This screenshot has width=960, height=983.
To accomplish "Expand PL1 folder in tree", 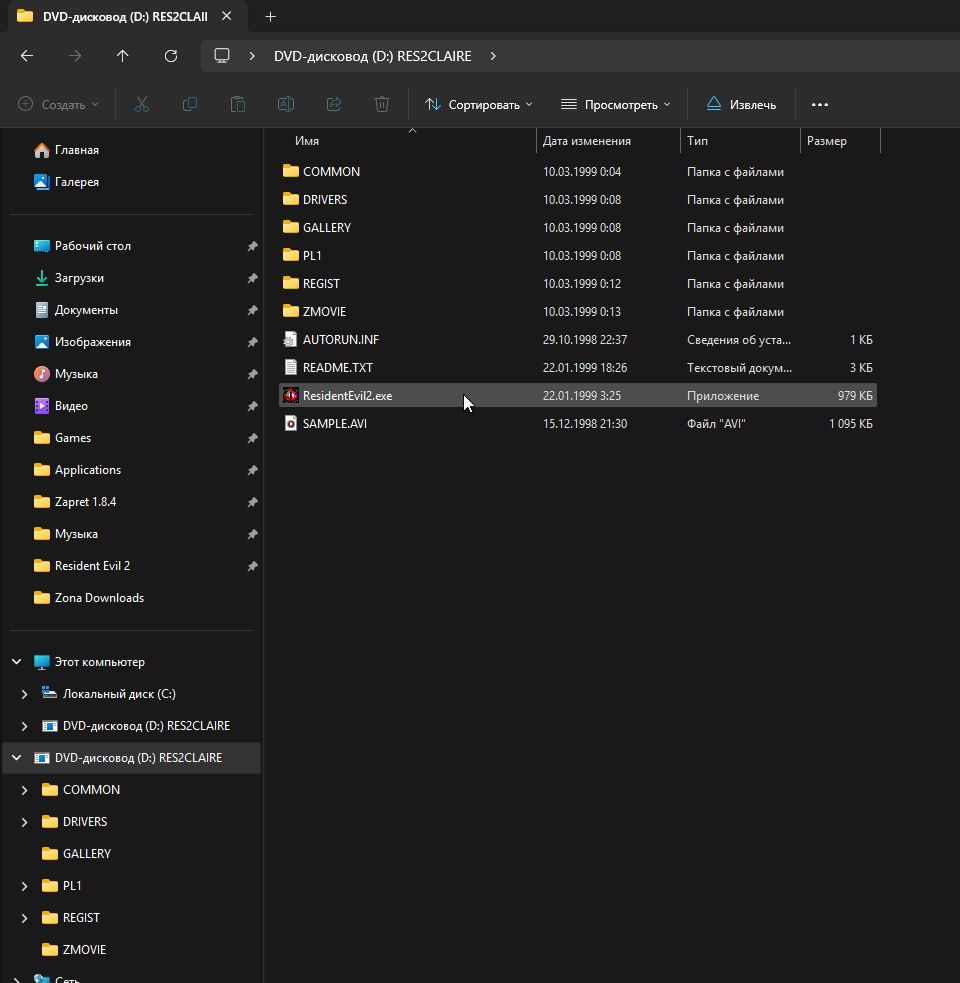I will pyautogui.click(x=24, y=886).
